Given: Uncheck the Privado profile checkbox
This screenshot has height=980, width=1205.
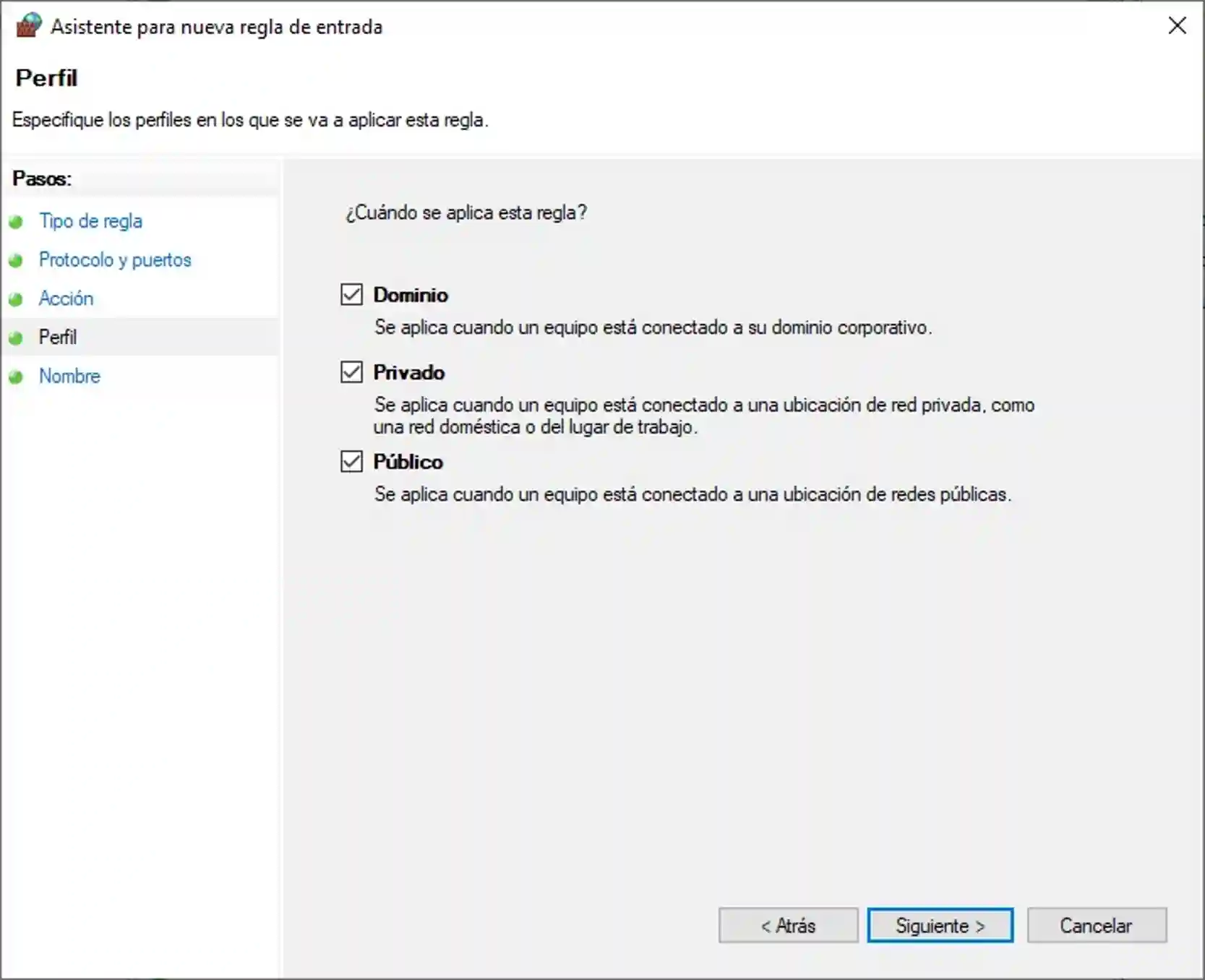Looking at the screenshot, I should pos(351,372).
